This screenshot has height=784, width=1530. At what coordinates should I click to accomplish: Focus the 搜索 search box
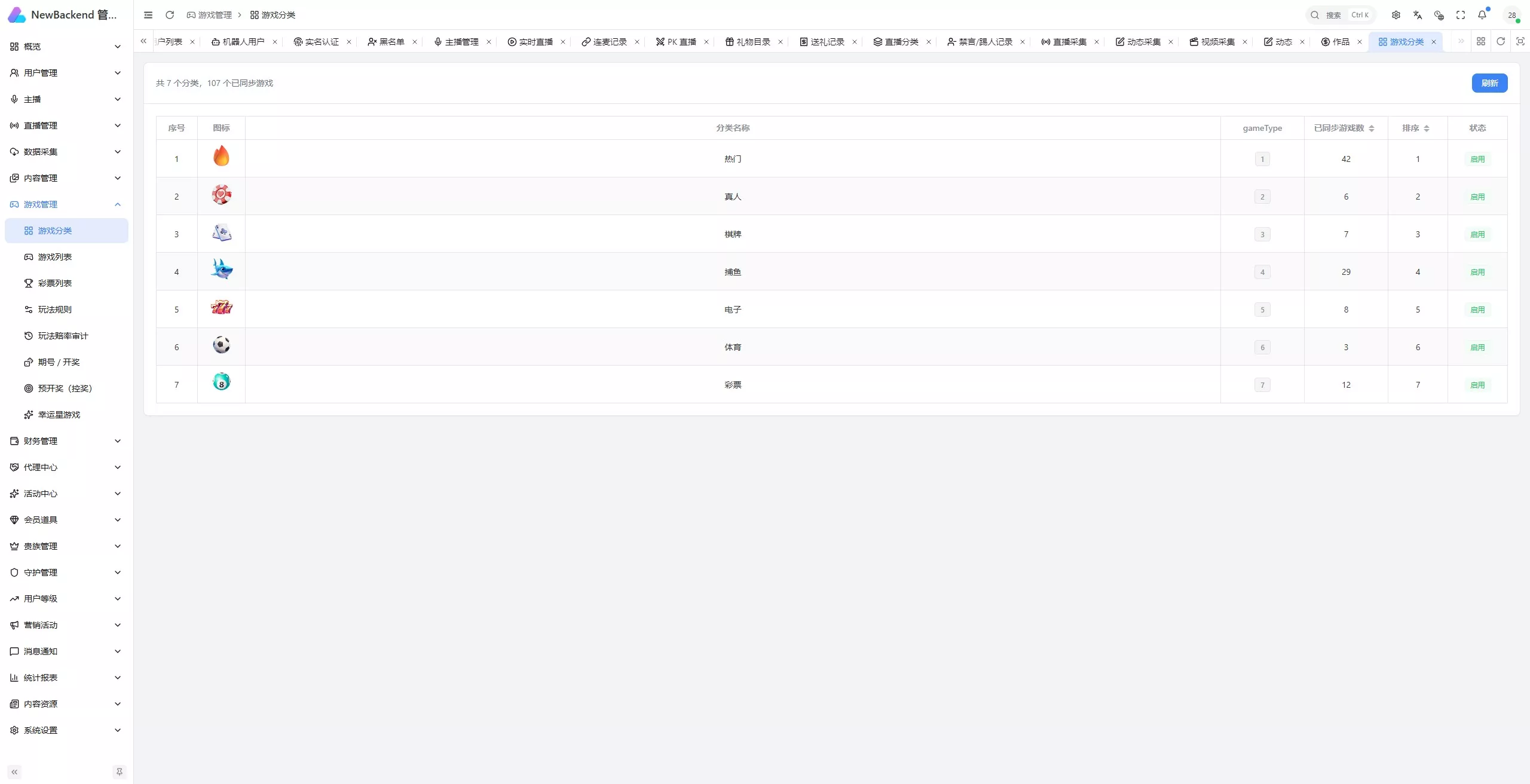pyautogui.click(x=1341, y=15)
